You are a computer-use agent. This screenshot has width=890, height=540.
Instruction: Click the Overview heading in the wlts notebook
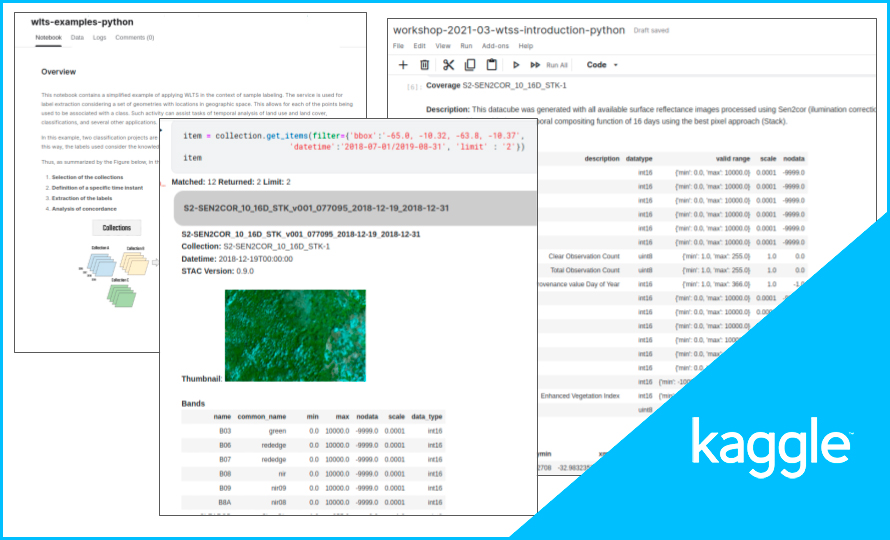coord(58,72)
